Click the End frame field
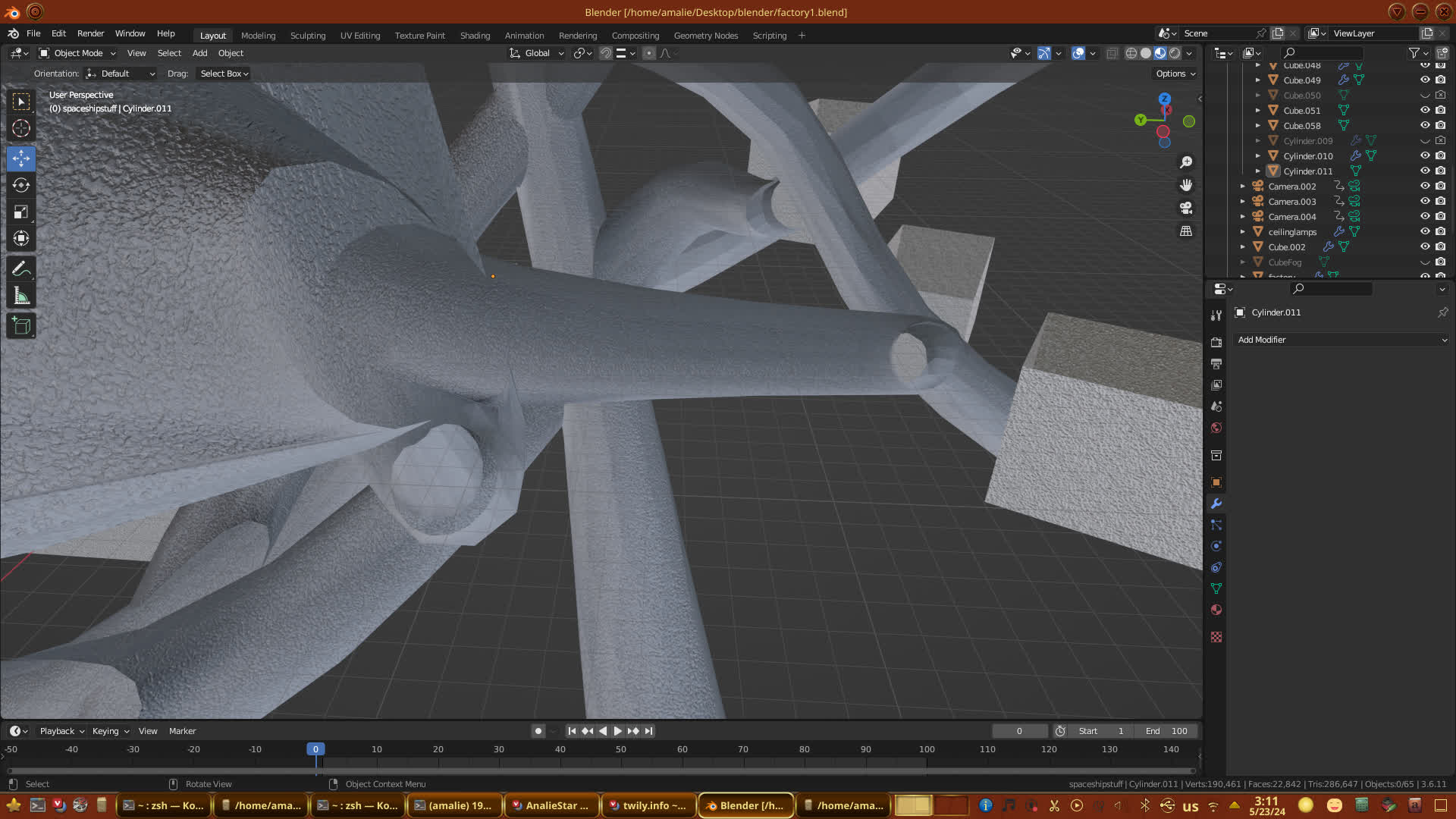Image resolution: width=1456 pixels, height=819 pixels. click(1166, 731)
